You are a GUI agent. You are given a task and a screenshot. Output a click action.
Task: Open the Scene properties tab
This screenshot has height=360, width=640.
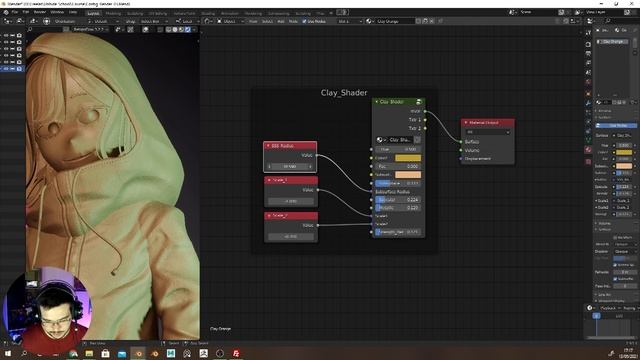point(588,73)
